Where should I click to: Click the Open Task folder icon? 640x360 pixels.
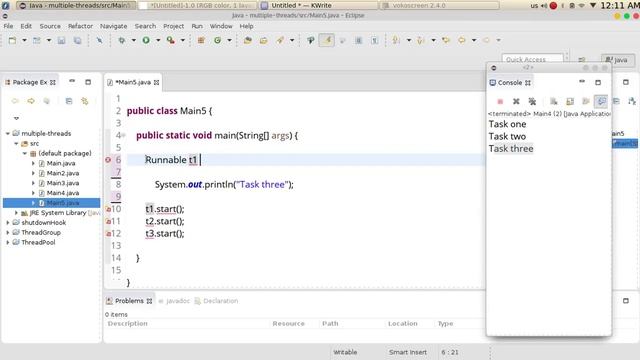click(263, 40)
